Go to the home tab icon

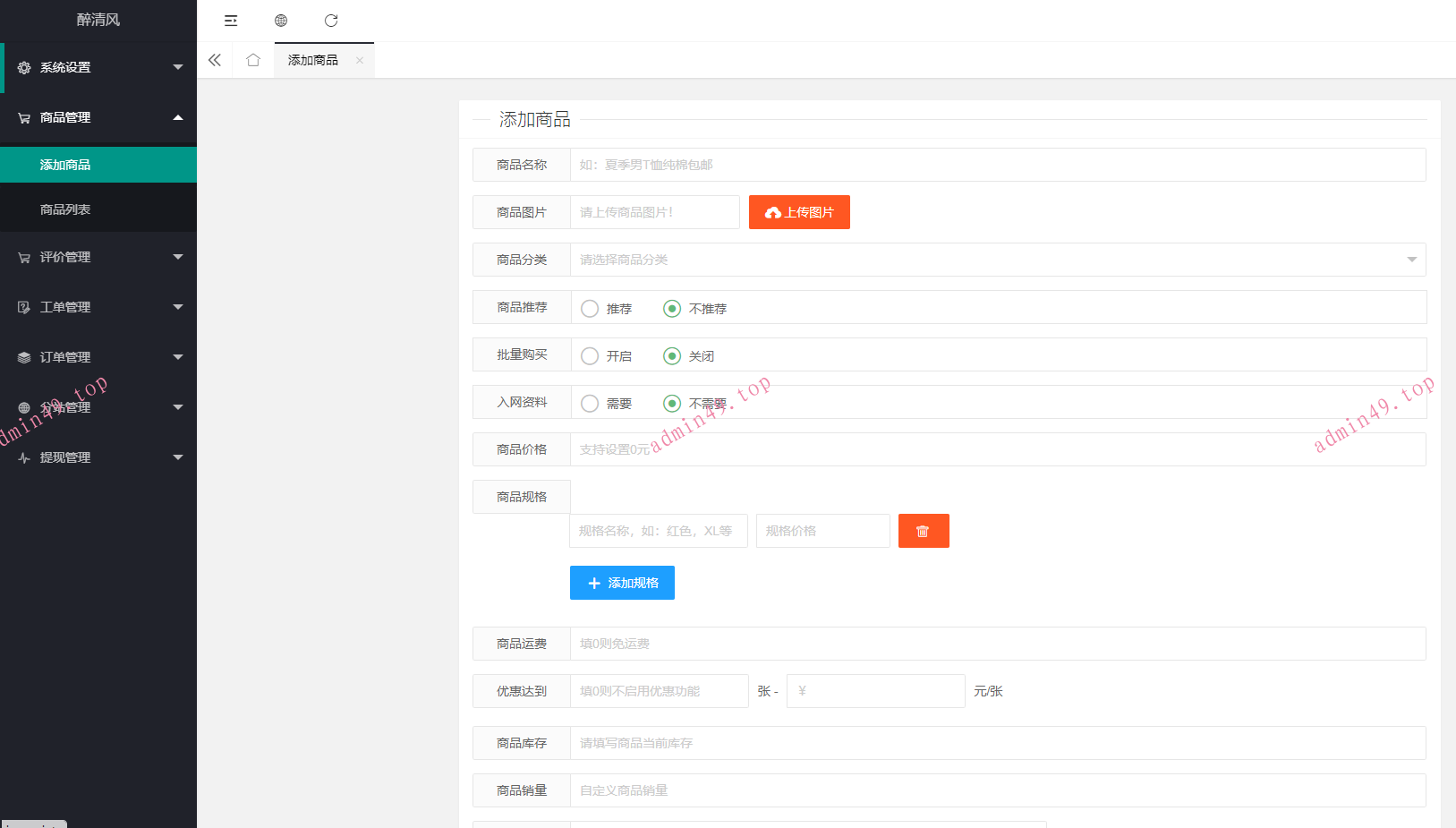(253, 60)
